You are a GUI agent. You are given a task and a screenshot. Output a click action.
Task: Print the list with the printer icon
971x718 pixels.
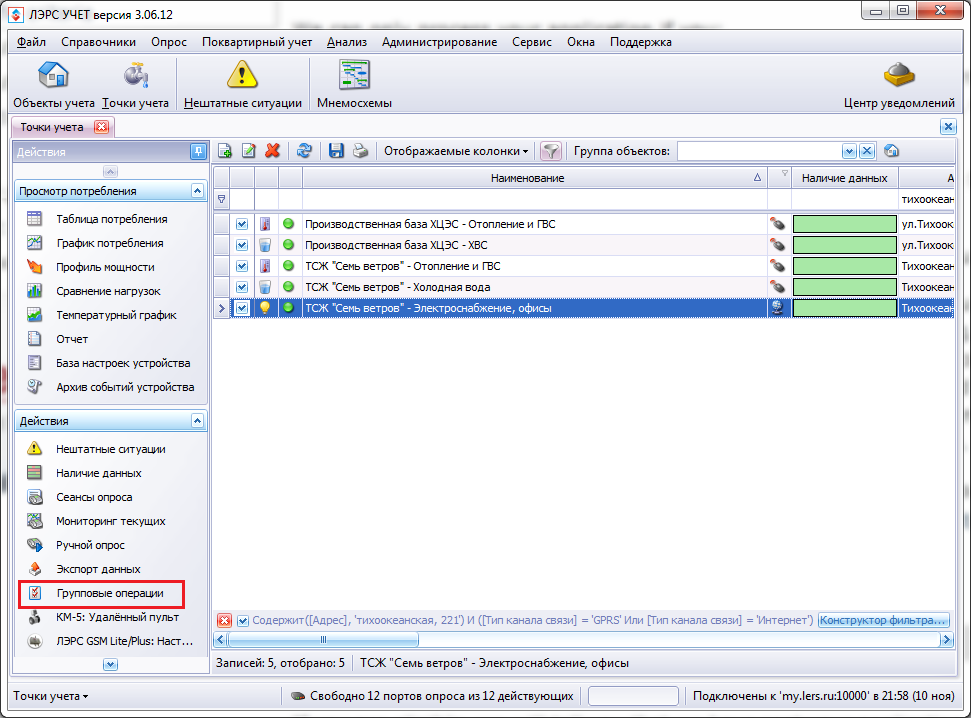point(360,151)
